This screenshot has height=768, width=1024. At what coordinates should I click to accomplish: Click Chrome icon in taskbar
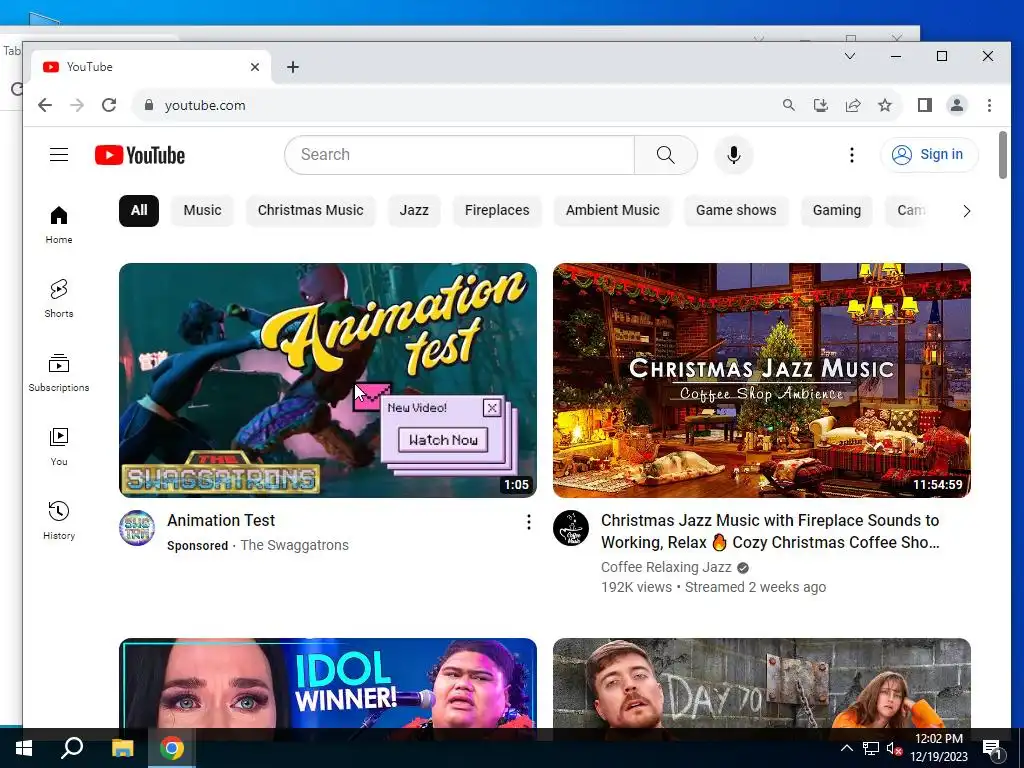click(172, 748)
